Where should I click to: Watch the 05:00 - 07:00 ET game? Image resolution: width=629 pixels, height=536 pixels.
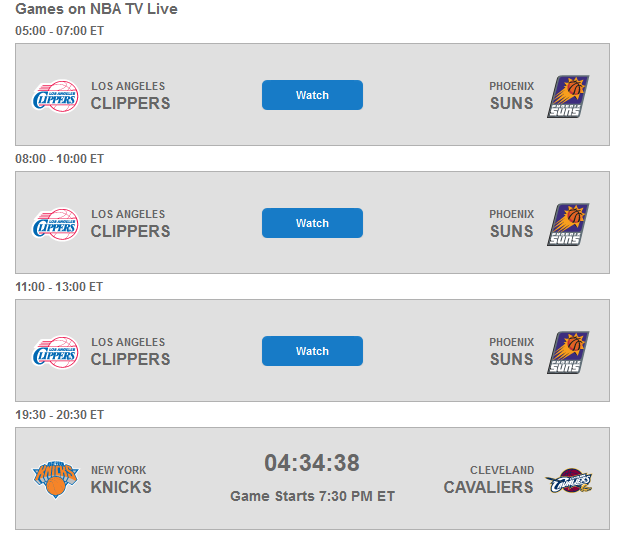(312, 95)
